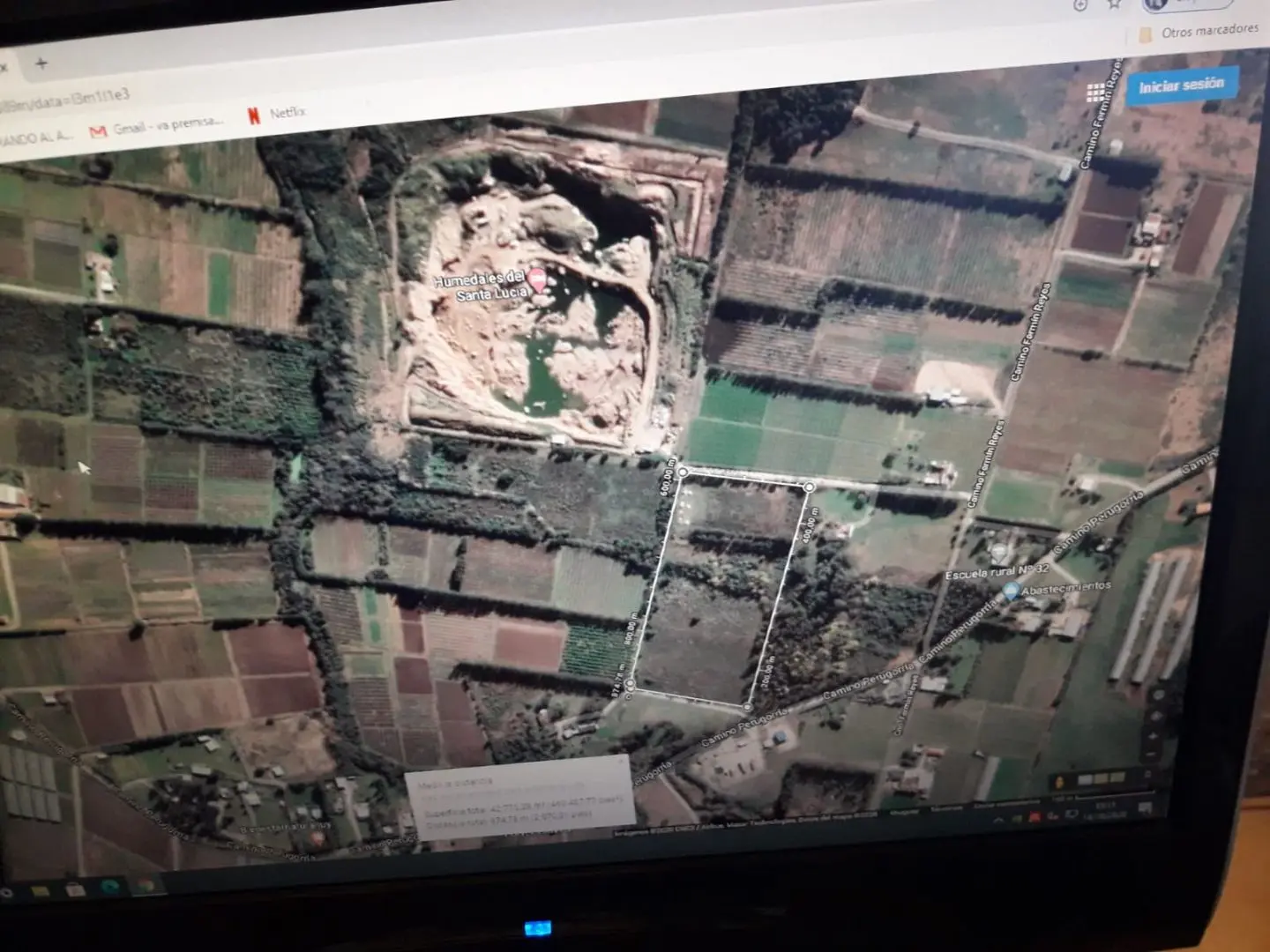Screen dimensions: 1270x952
Task: Select the top-left measurement vertex
Action: point(682,473)
